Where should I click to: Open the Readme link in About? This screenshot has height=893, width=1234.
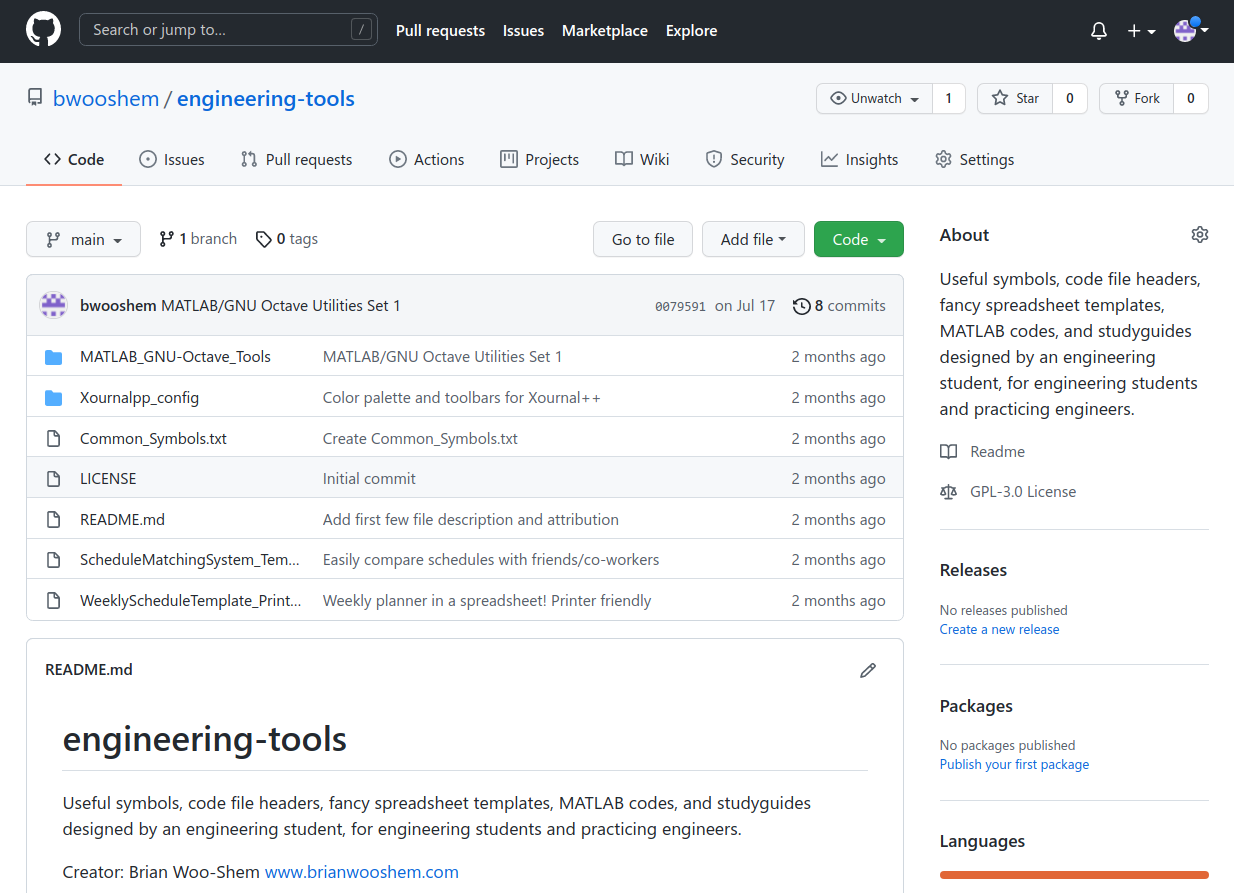click(x=997, y=452)
